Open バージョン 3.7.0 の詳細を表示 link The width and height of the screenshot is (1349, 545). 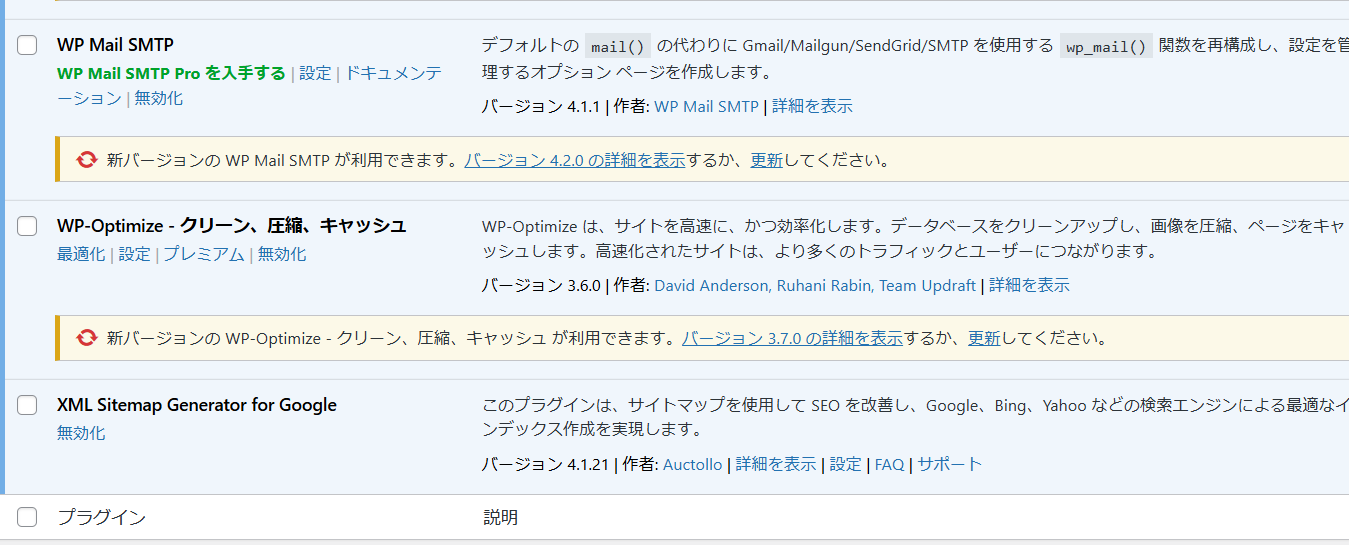click(x=793, y=338)
